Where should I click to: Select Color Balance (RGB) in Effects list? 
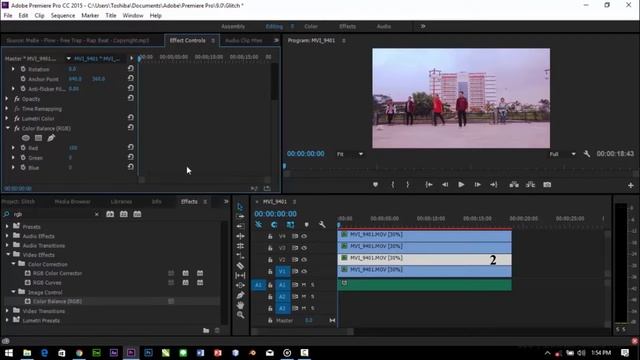click(57, 301)
